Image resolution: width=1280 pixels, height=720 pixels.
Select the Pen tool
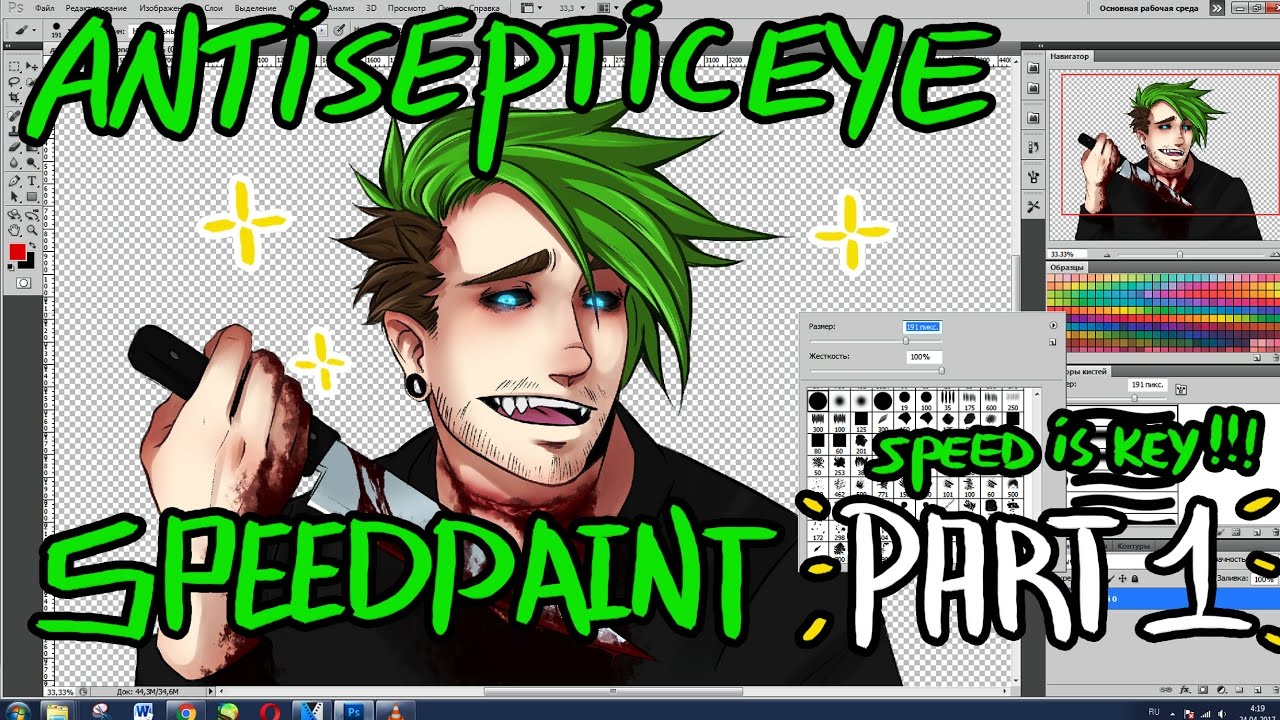(x=15, y=181)
